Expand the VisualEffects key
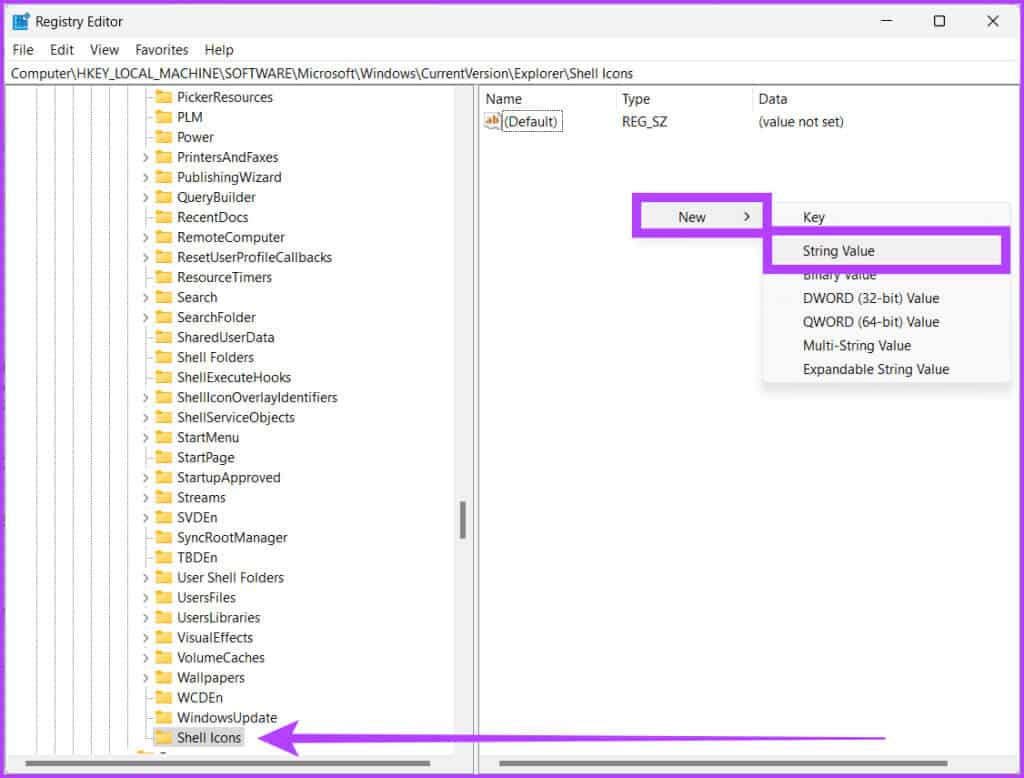The height and width of the screenshot is (778, 1024). tap(146, 638)
